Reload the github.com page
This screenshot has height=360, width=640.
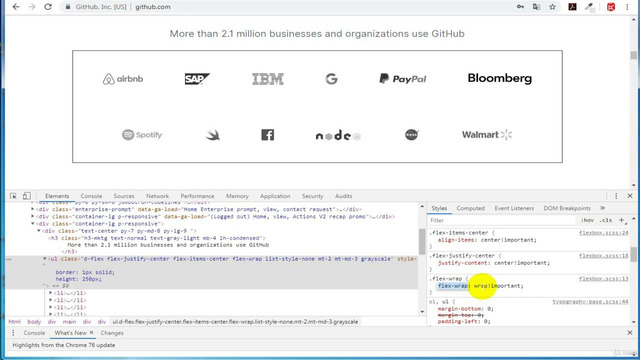tap(48, 7)
